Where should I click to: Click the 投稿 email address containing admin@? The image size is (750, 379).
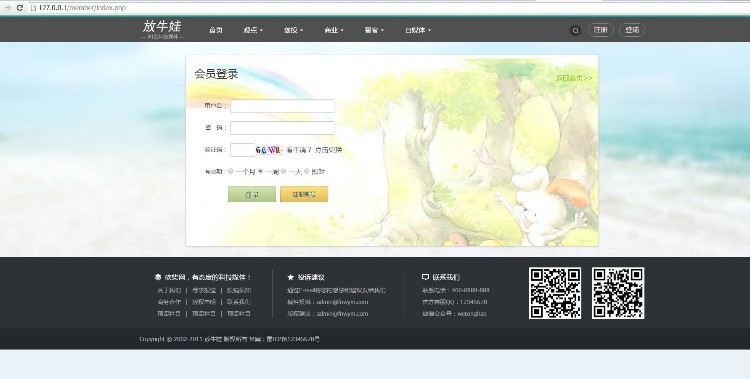coord(342,302)
